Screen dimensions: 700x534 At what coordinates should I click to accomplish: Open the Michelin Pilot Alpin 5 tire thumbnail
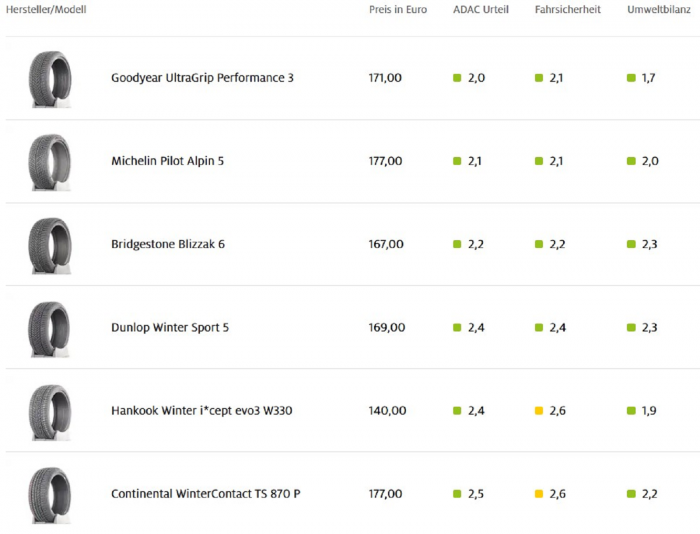pos(50,161)
